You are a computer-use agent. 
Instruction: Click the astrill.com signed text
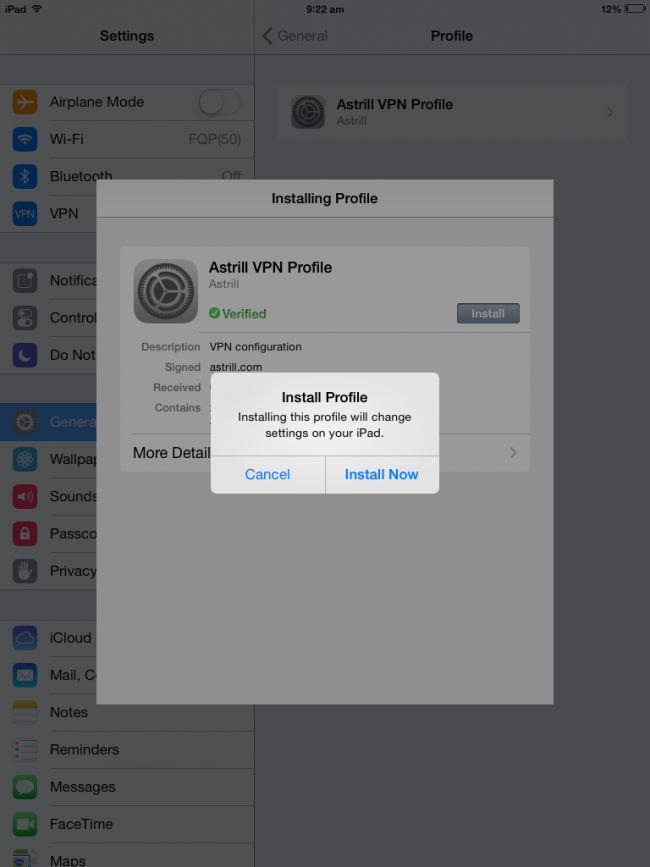coord(236,367)
